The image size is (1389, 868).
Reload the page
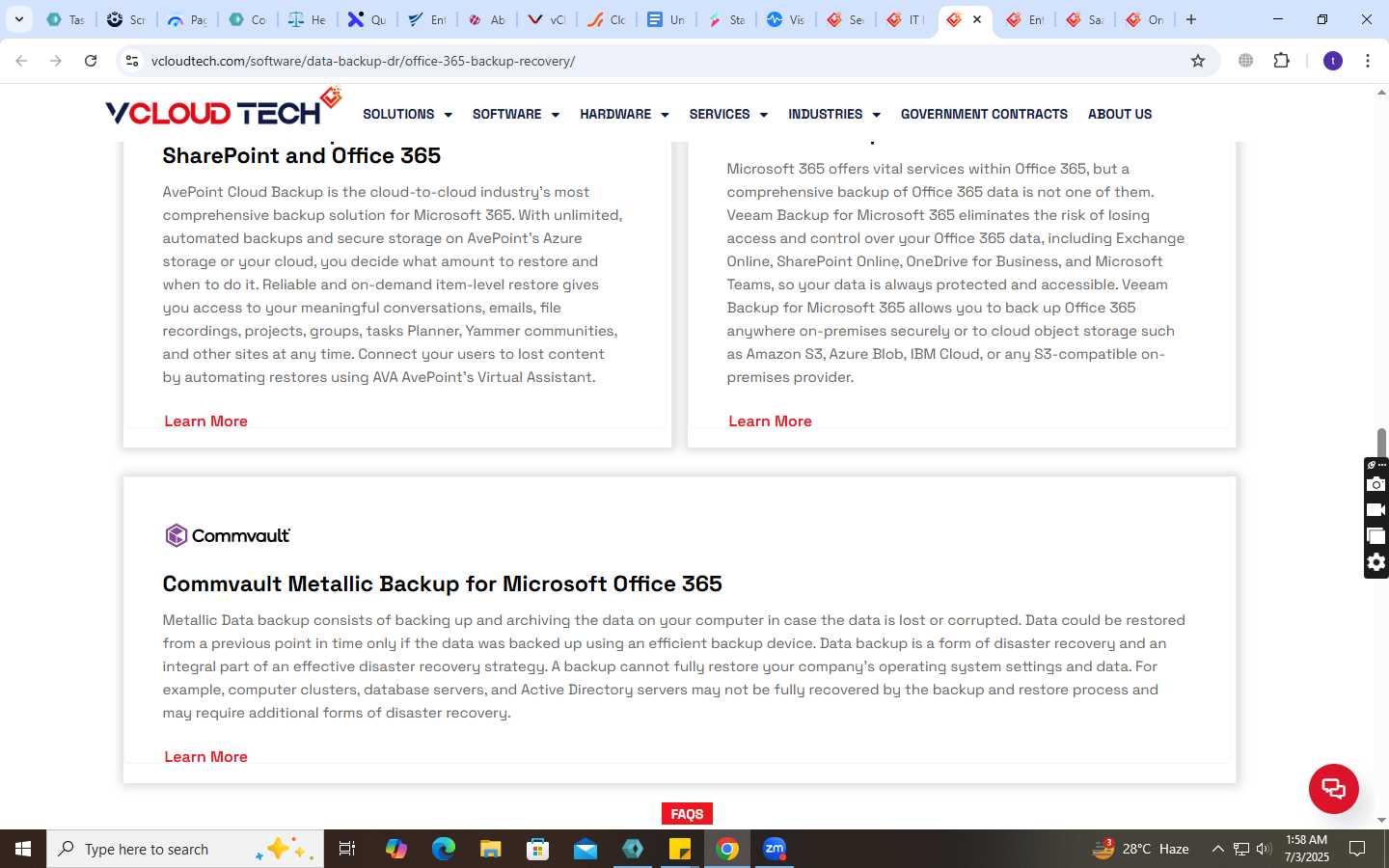pyautogui.click(x=91, y=61)
